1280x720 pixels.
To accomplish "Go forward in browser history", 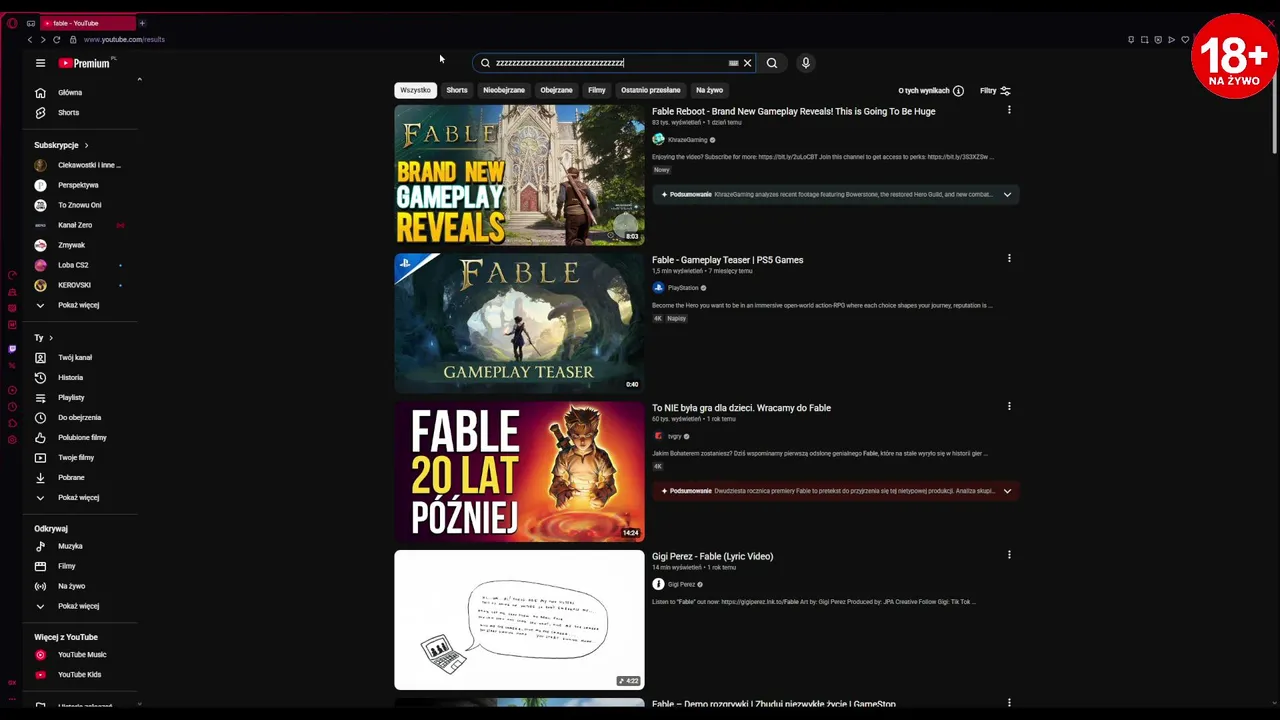I will coord(43,39).
